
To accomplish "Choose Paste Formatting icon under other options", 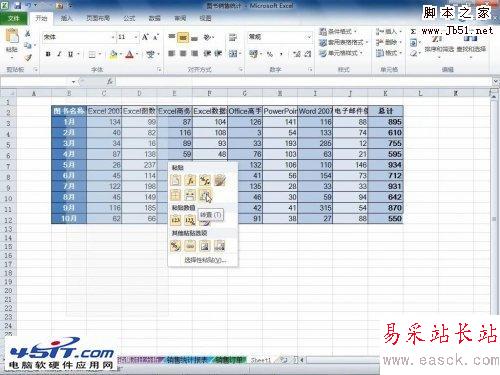I will pyautogui.click(x=176, y=246).
